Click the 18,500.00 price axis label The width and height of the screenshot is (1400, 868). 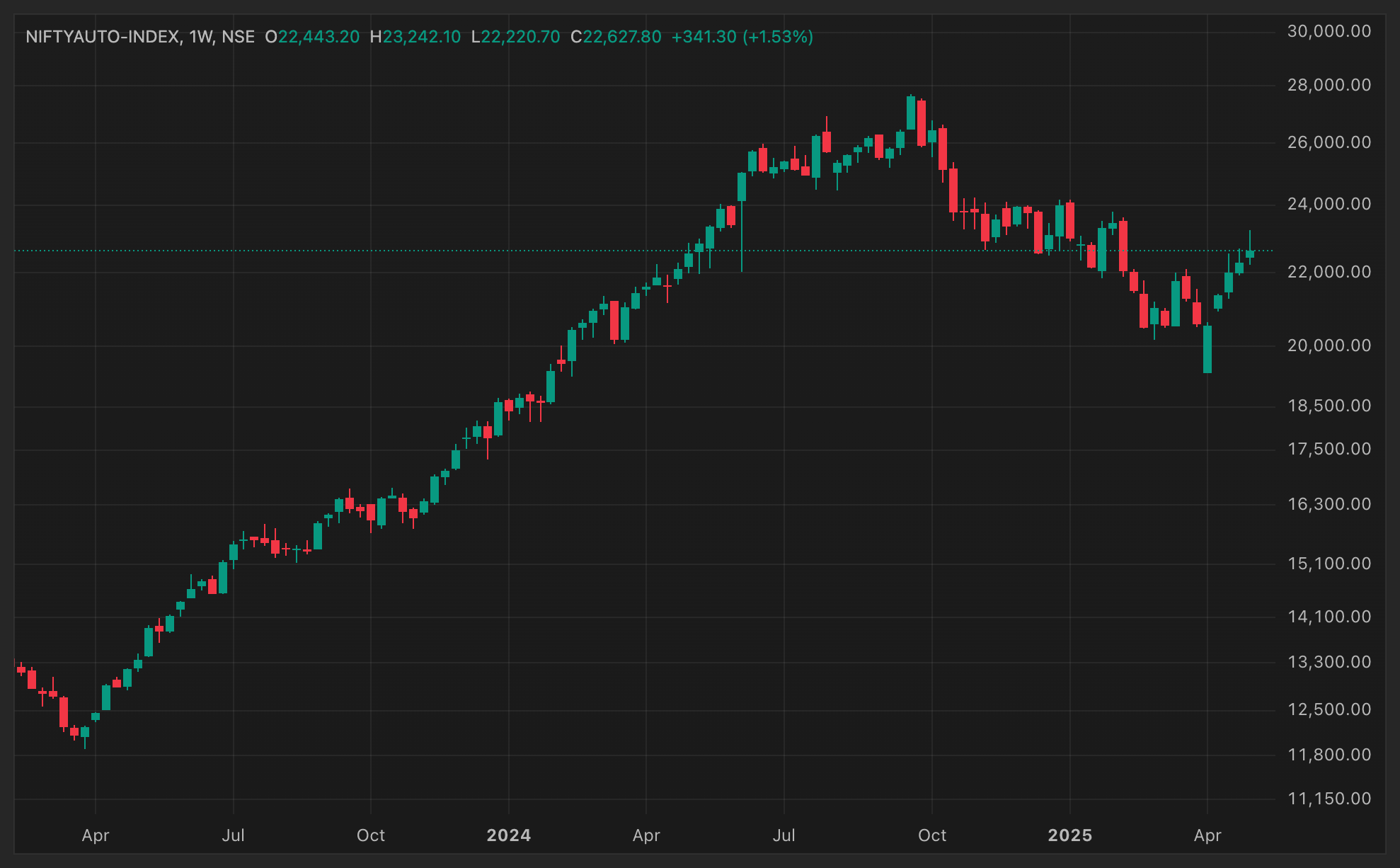pyautogui.click(x=1329, y=406)
